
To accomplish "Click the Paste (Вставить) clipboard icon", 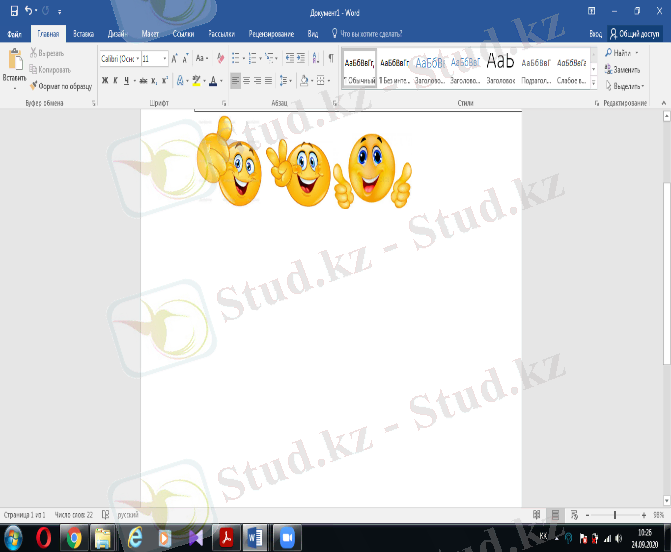I will tap(14, 60).
